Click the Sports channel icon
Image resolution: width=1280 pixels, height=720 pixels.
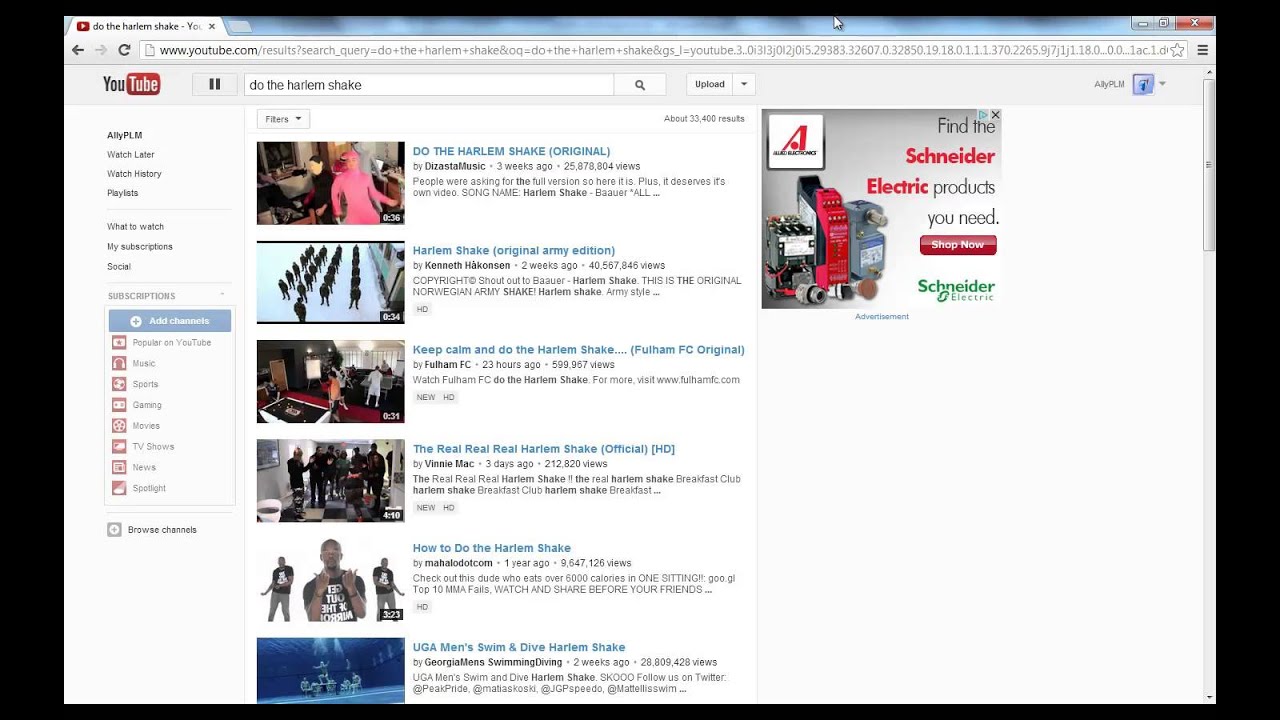pos(119,384)
